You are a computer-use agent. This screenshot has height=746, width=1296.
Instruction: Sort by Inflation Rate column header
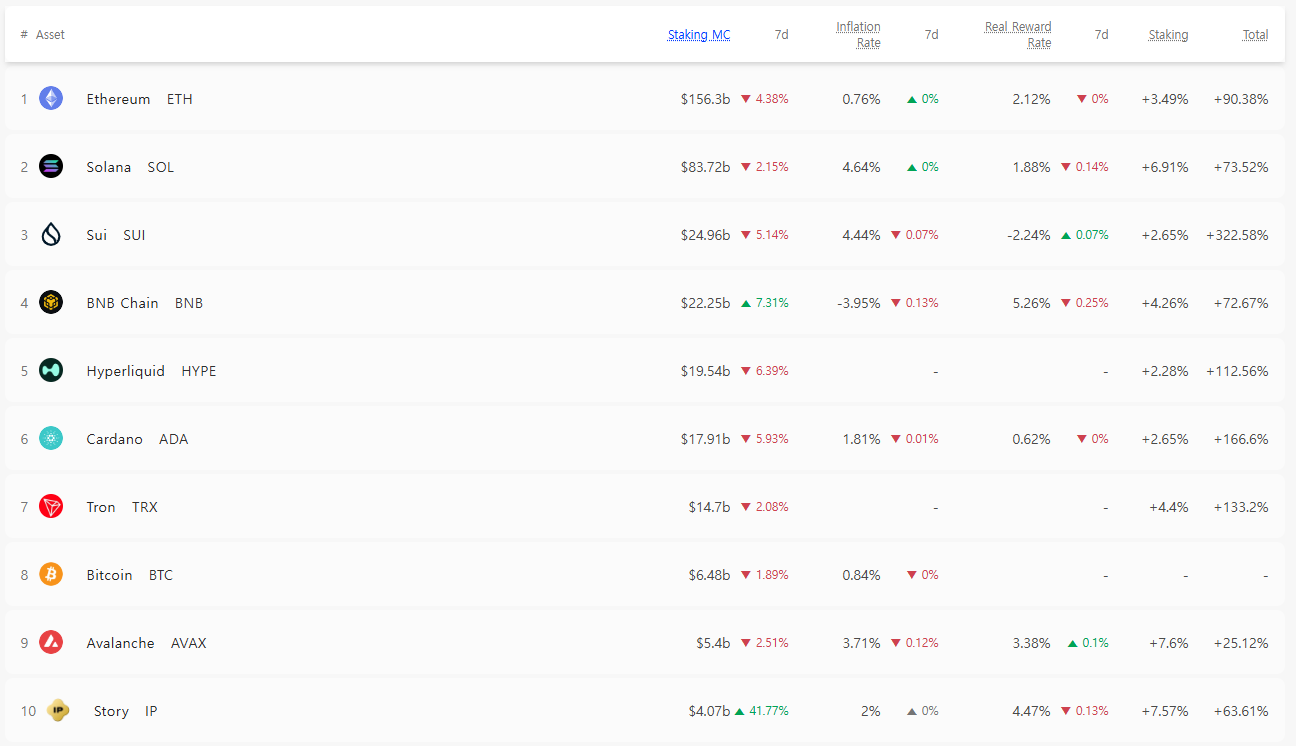click(859, 35)
